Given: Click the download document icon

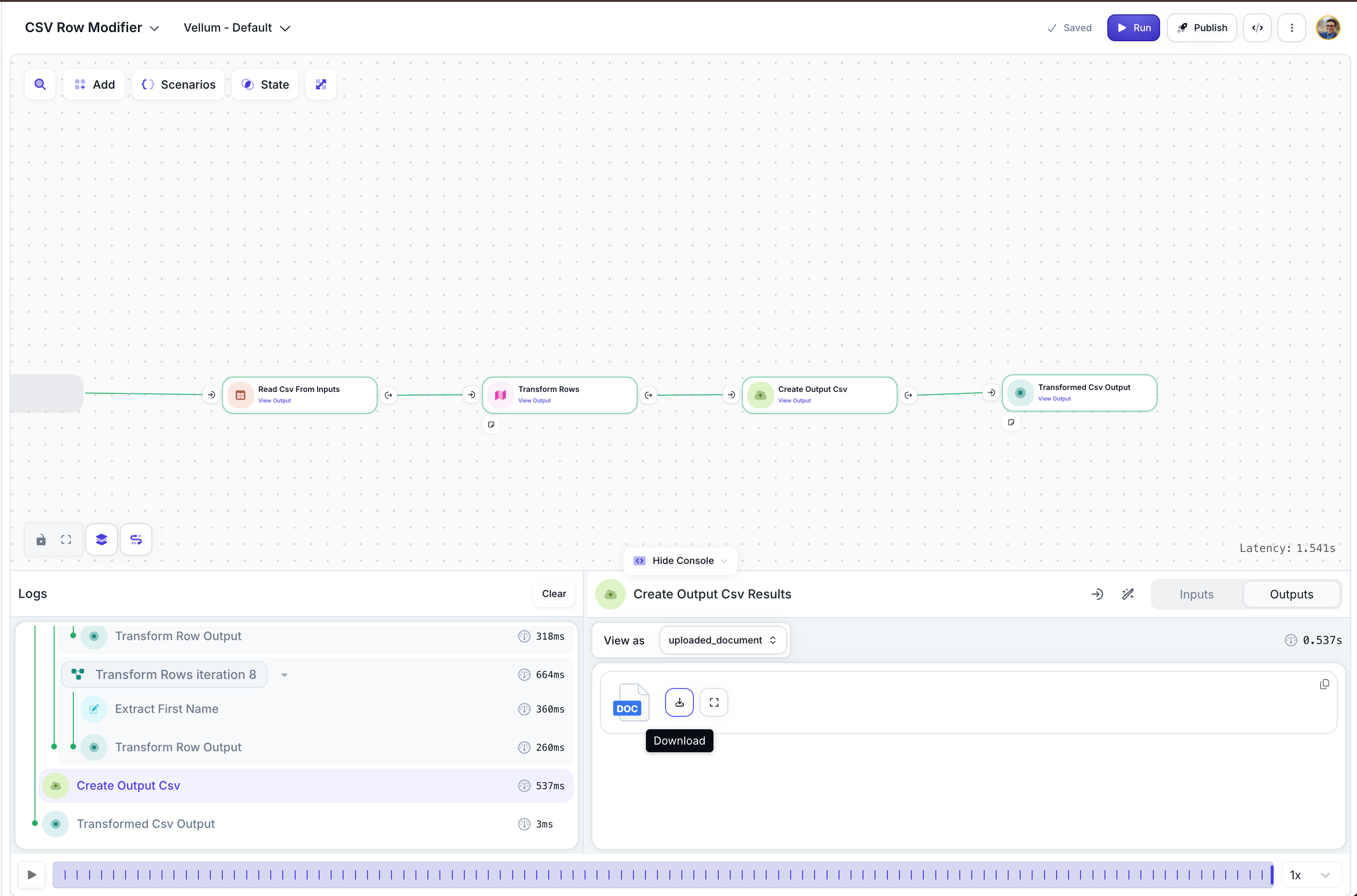Looking at the screenshot, I should tap(679, 702).
